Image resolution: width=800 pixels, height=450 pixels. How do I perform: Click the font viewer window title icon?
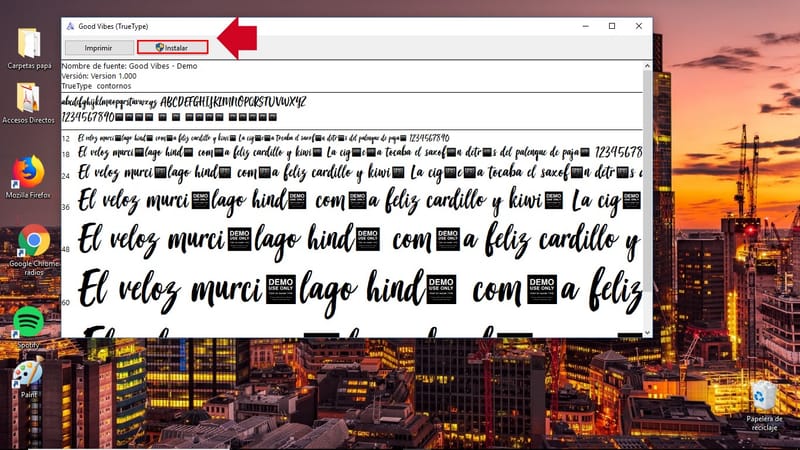pyautogui.click(x=70, y=26)
